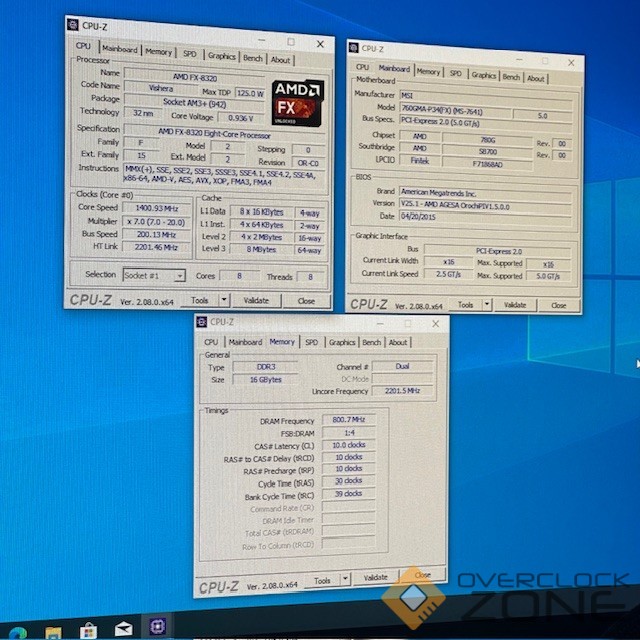
Task: Click the memory Size 16 GBytes field
Action: (x=265, y=380)
